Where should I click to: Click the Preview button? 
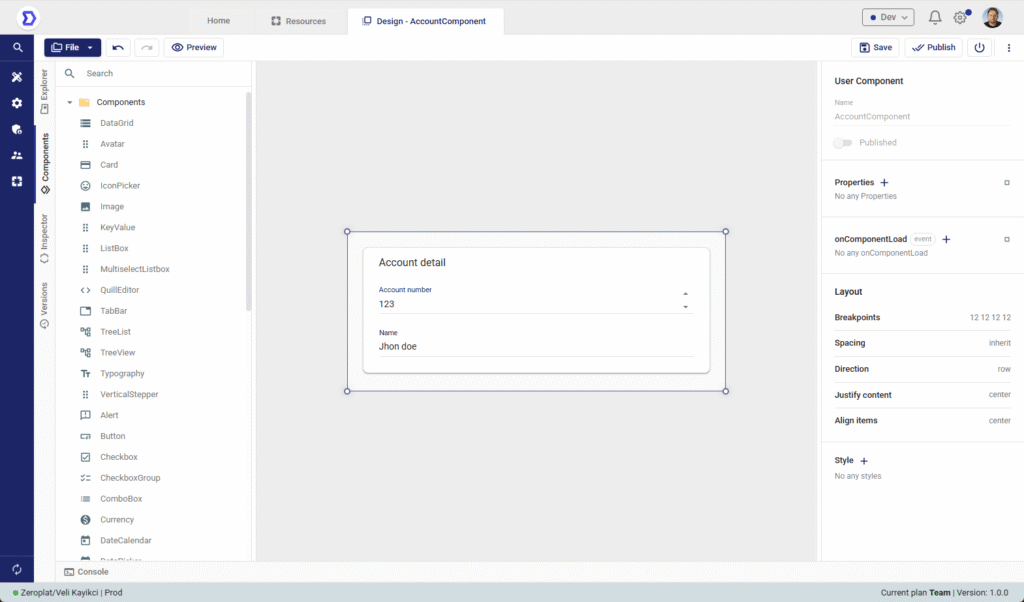pyautogui.click(x=194, y=47)
